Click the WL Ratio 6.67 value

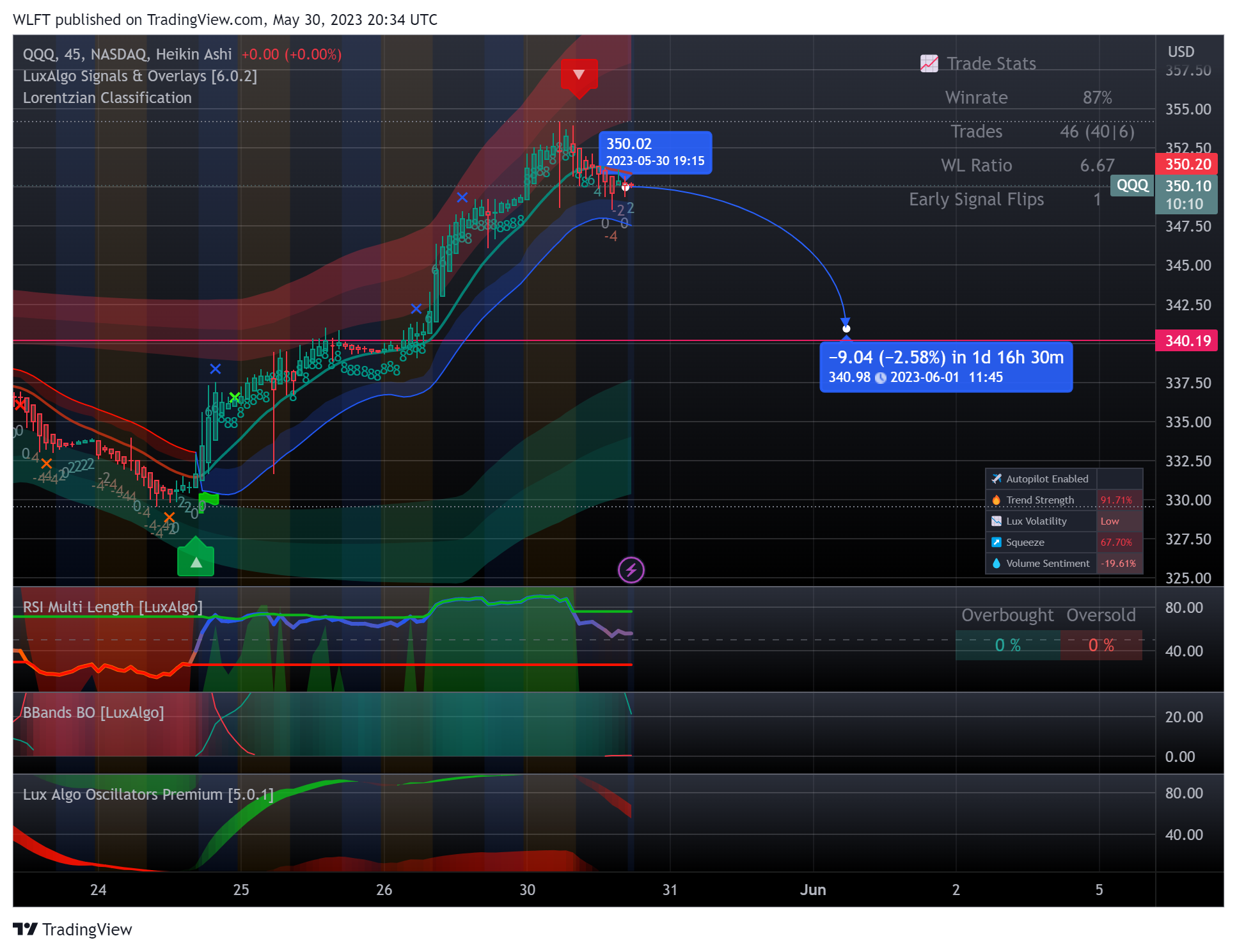(1097, 165)
